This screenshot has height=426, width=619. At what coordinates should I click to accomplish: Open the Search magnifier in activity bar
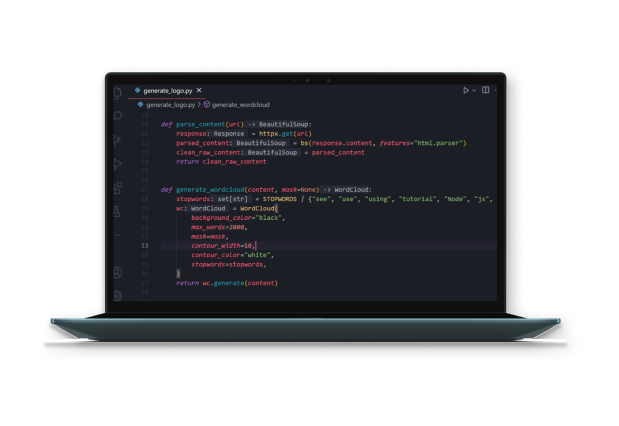tap(118, 116)
